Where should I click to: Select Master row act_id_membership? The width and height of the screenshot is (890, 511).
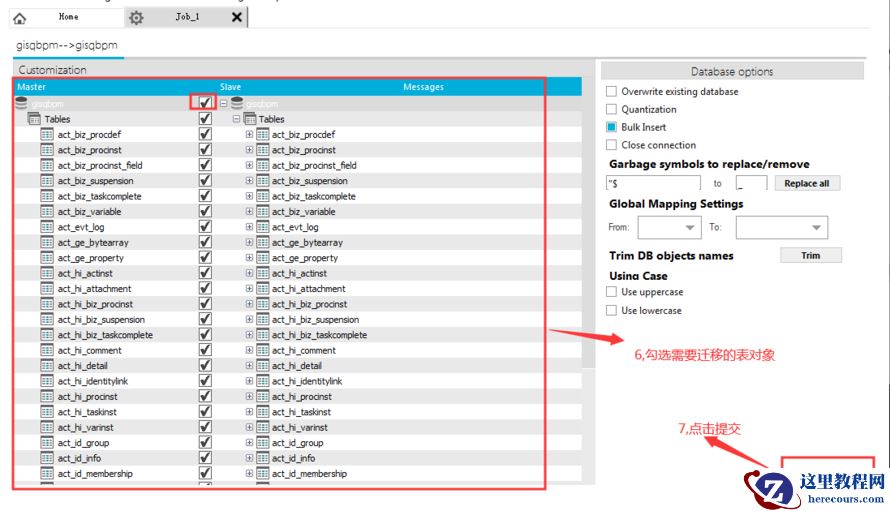pos(95,474)
